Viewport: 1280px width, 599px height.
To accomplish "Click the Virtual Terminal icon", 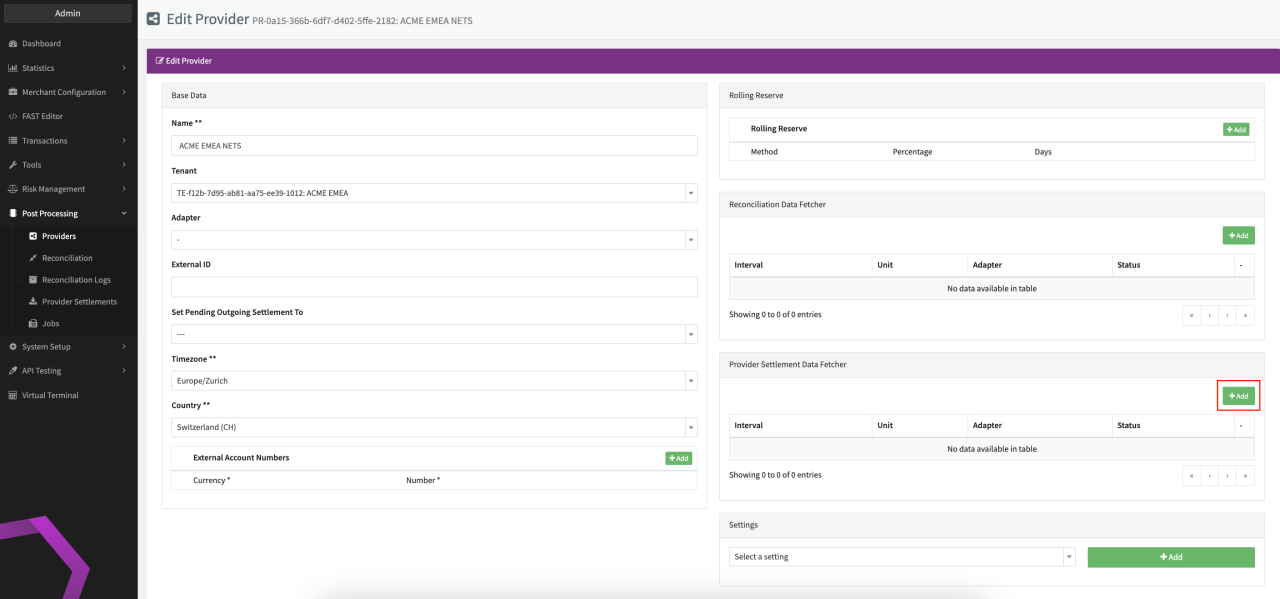I will (x=13, y=395).
